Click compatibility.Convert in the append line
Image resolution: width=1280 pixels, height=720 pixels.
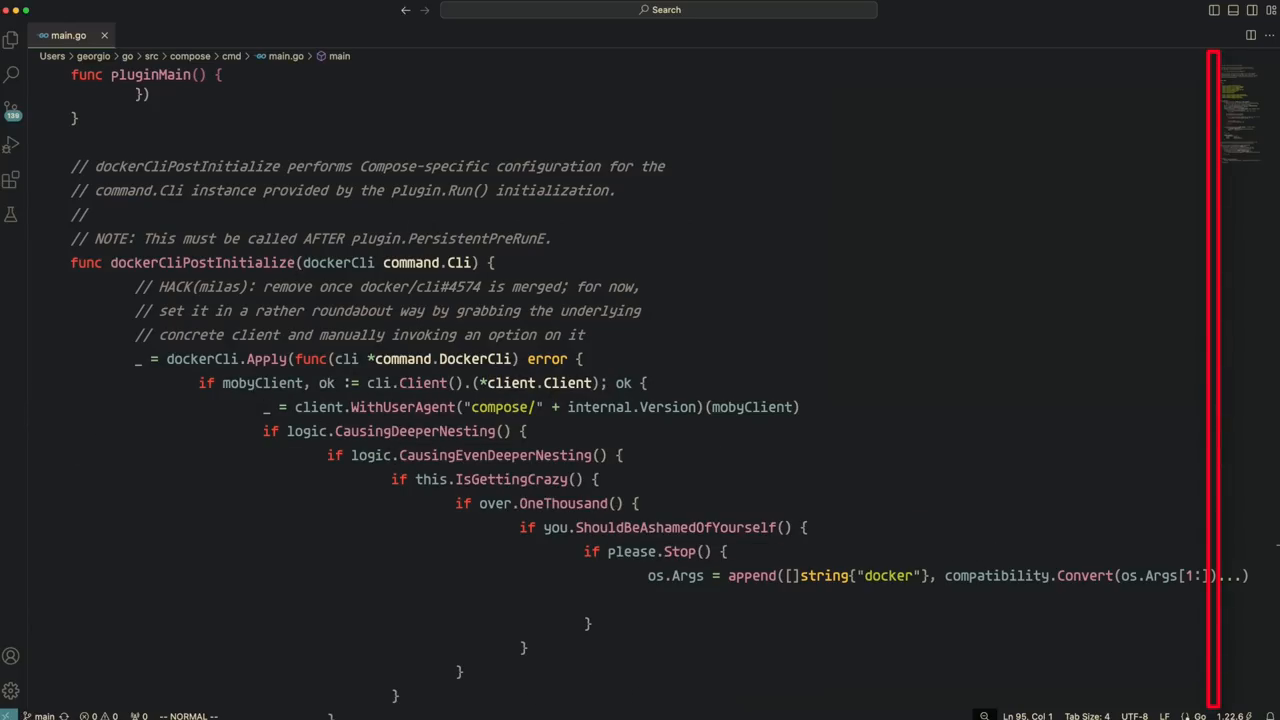click(x=1029, y=575)
